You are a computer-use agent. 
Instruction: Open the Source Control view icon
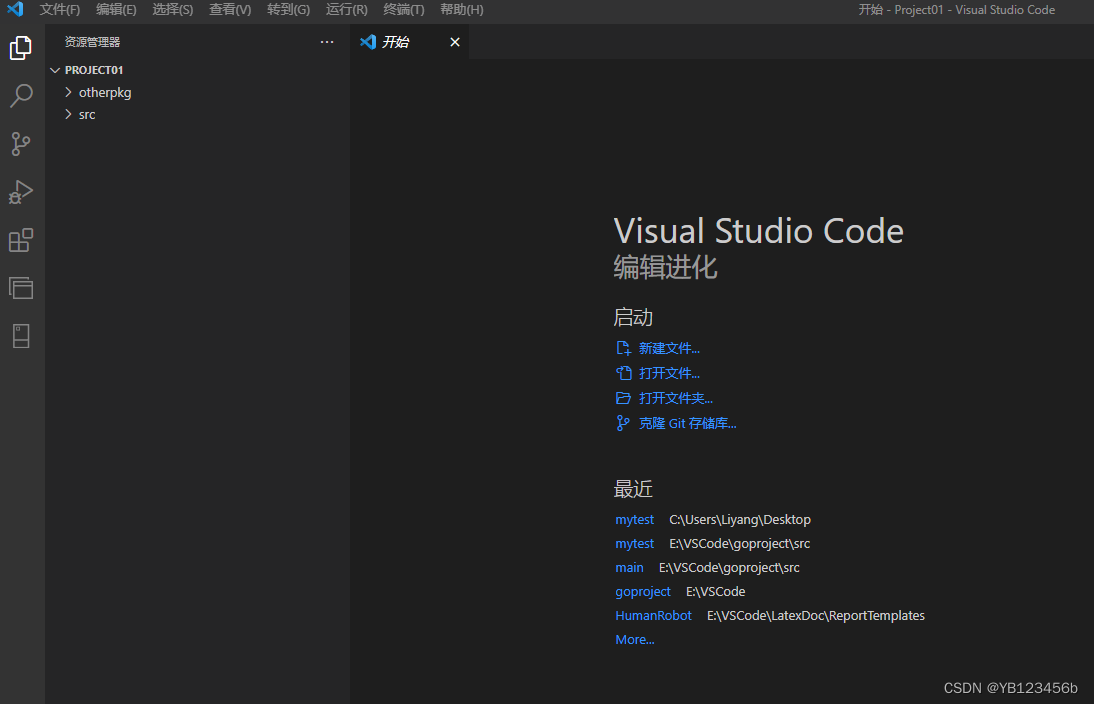pos(21,144)
